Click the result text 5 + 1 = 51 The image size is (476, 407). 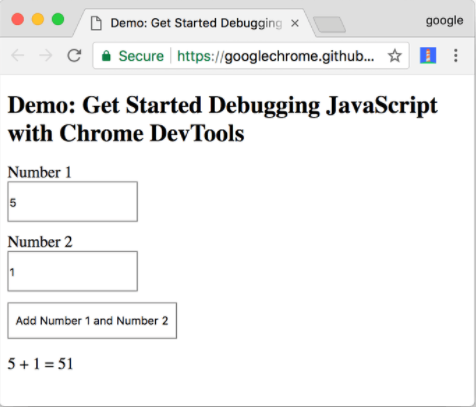pyautogui.click(x=40, y=364)
